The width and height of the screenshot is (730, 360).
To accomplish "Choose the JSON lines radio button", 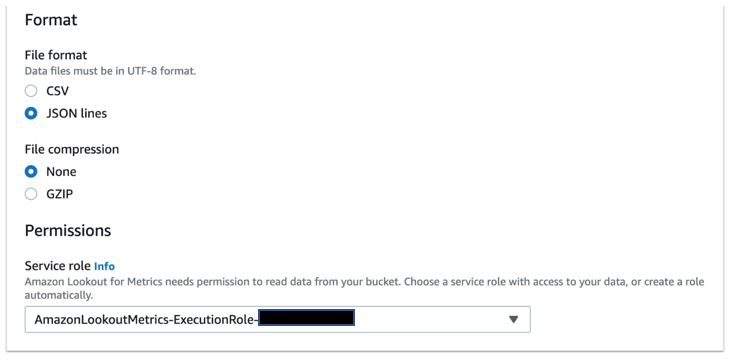I will [x=31, y=113].
